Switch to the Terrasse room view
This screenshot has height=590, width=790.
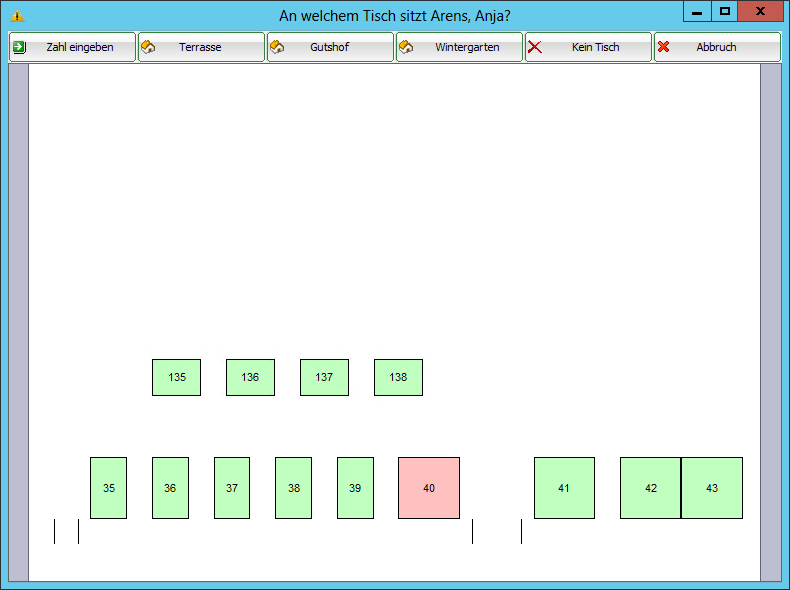201,47
